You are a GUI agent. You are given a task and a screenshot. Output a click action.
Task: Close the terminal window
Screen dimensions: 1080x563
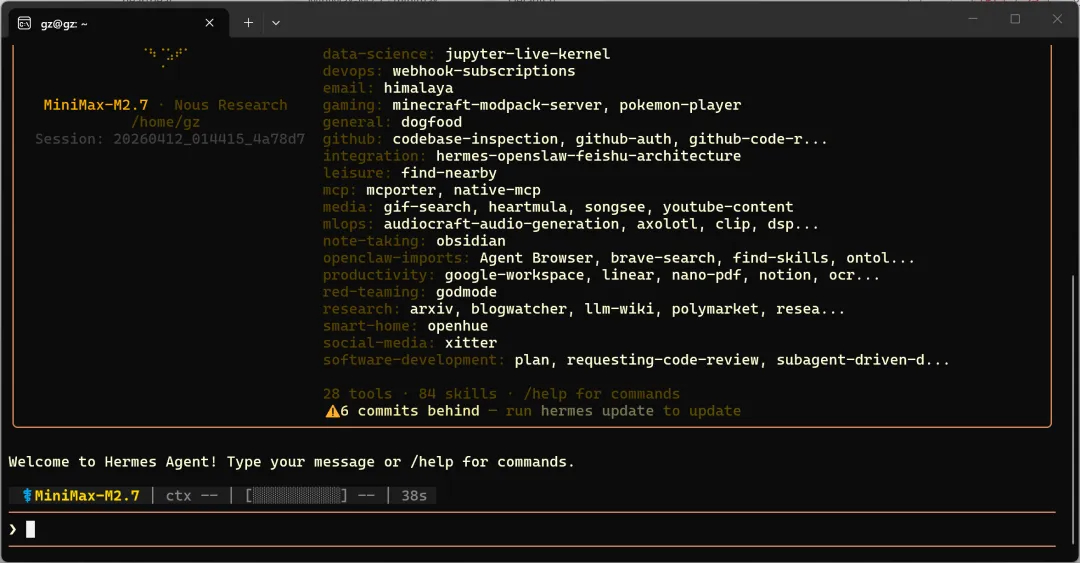[x=1057, y=19]
